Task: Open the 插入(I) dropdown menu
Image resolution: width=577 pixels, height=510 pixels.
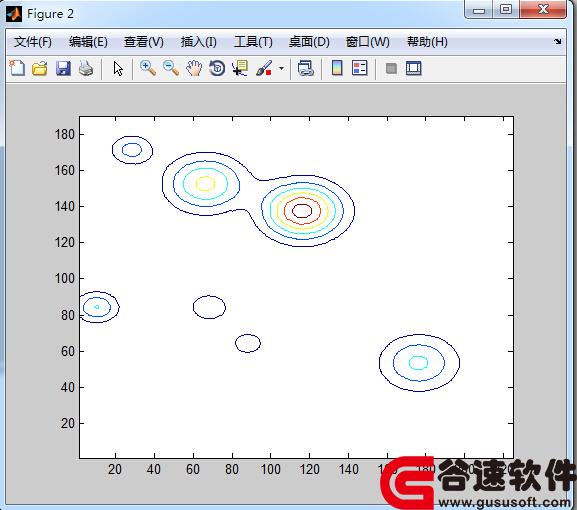Action: (199, 42)
